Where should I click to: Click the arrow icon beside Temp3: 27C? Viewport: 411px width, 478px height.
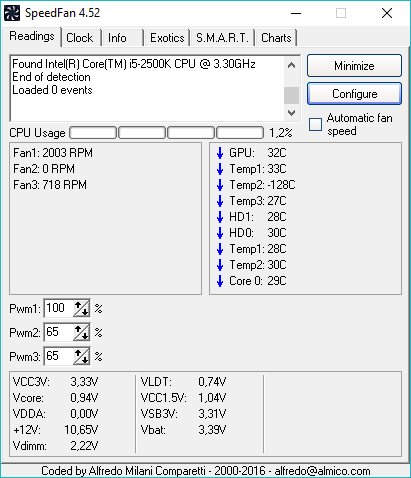(220, 201)
